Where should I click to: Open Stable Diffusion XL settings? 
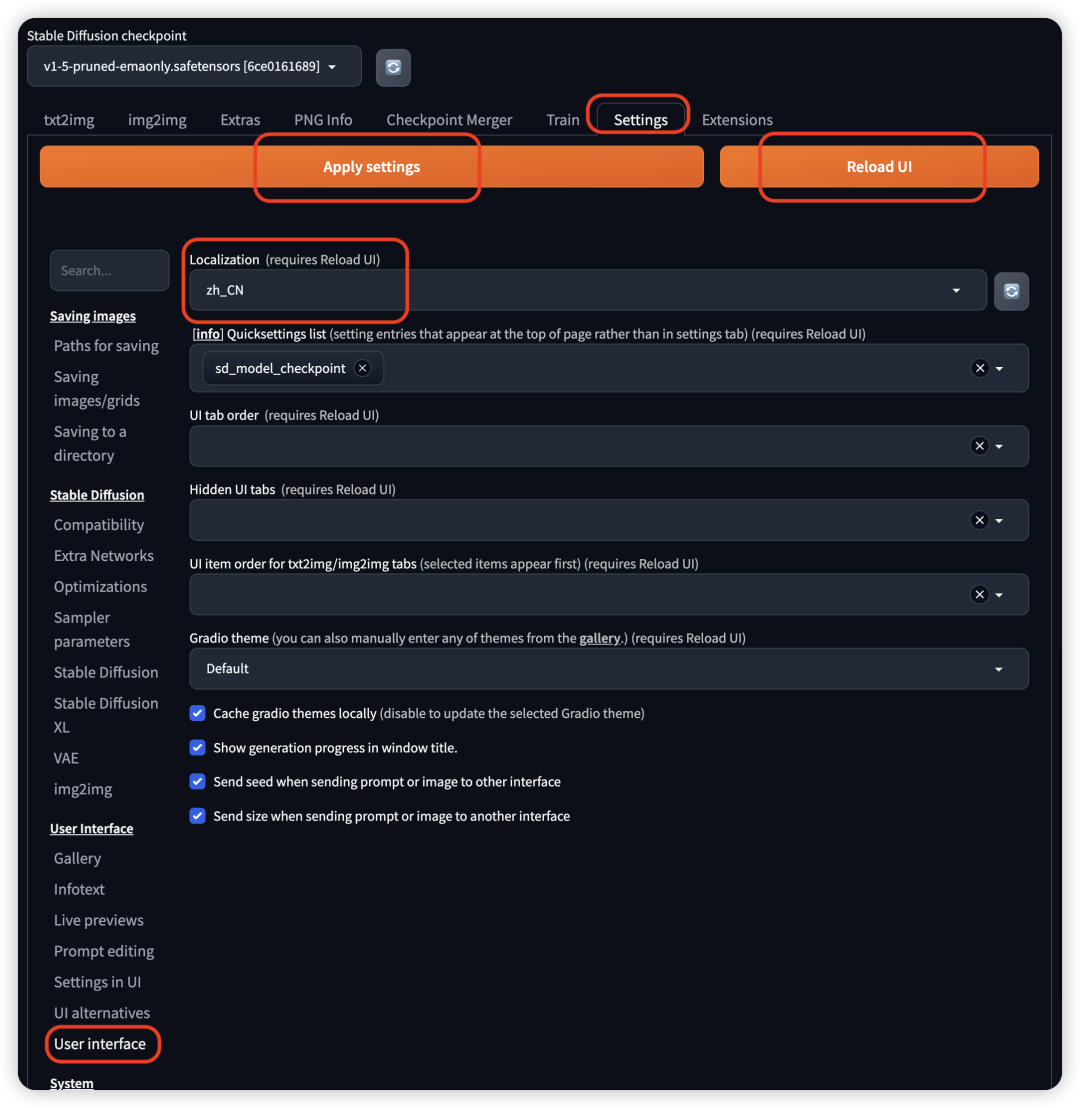[x=106, y=714]
